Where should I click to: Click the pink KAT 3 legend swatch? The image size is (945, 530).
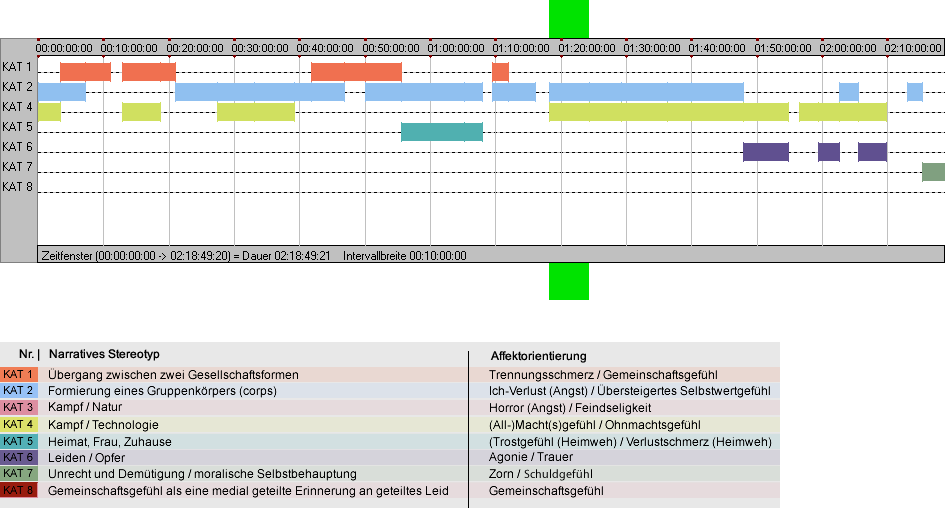pos(19,407)
